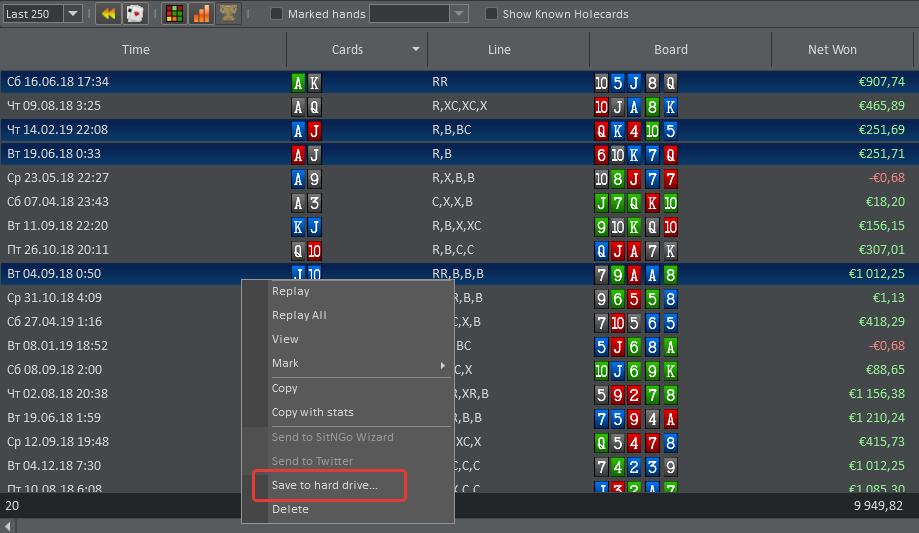Click the Time column header
This screenshot has width=919, height=533.
pyautogui.click(x=136, y=50)
